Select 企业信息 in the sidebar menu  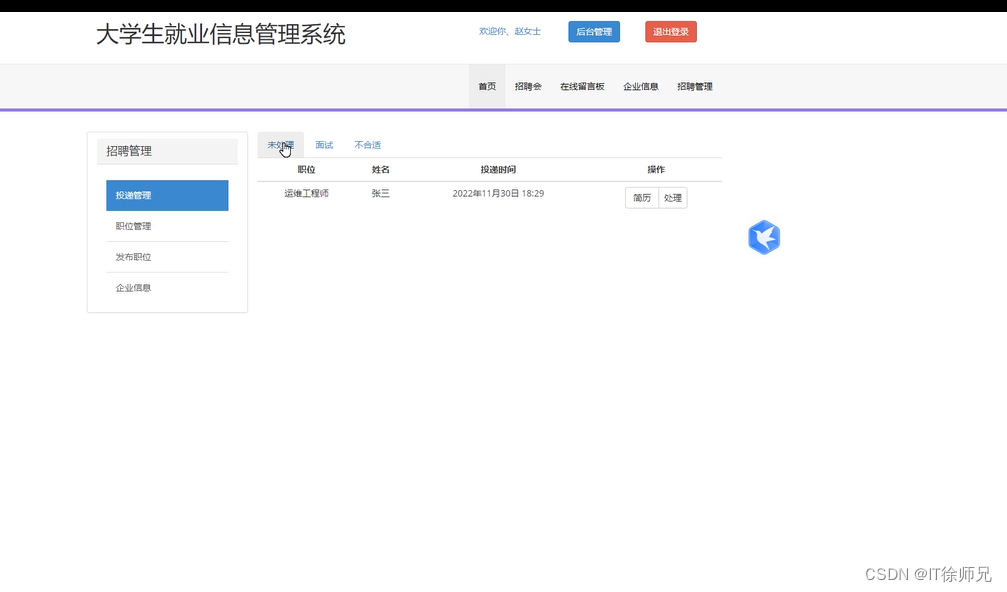tap(167, 288)
